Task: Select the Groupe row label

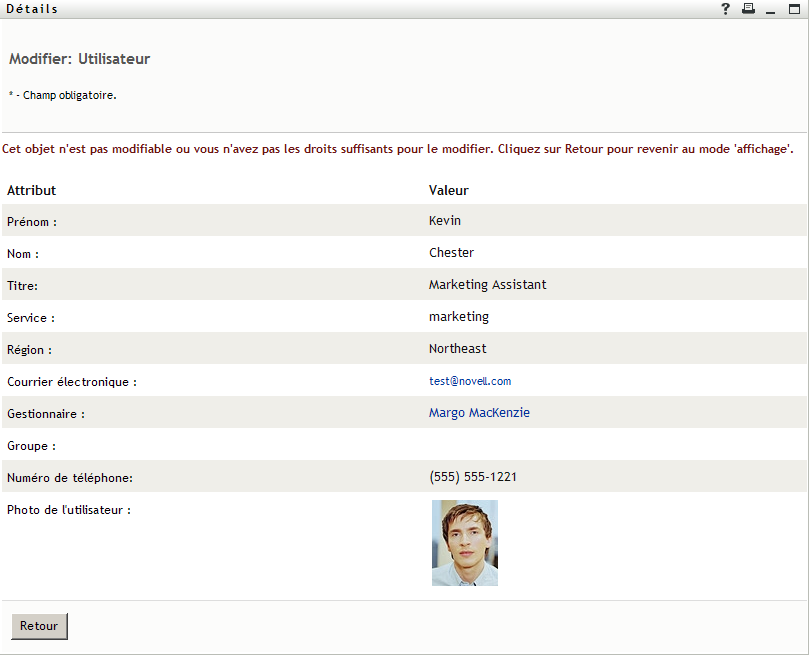Action: click(31, 446)
